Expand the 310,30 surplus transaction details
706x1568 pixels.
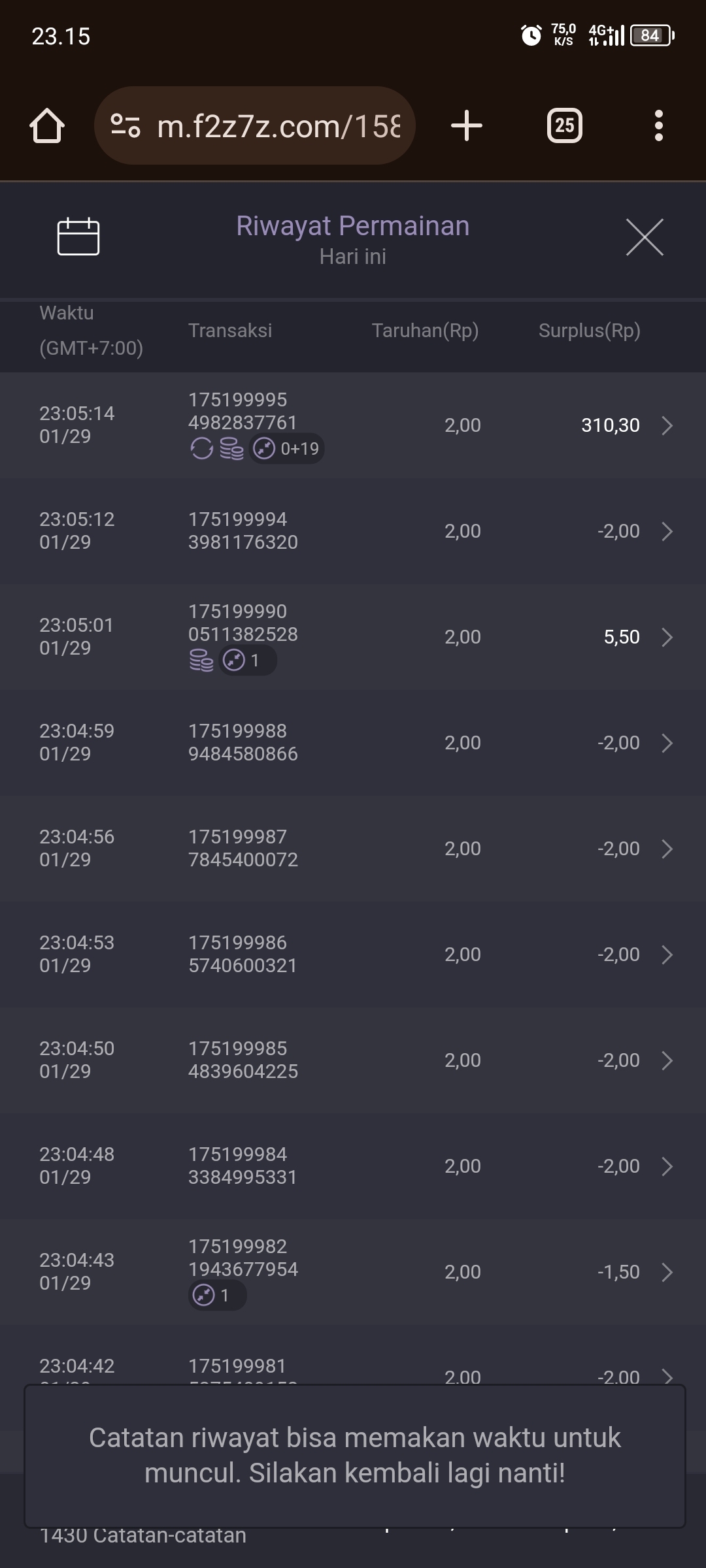tap(667, 426)
